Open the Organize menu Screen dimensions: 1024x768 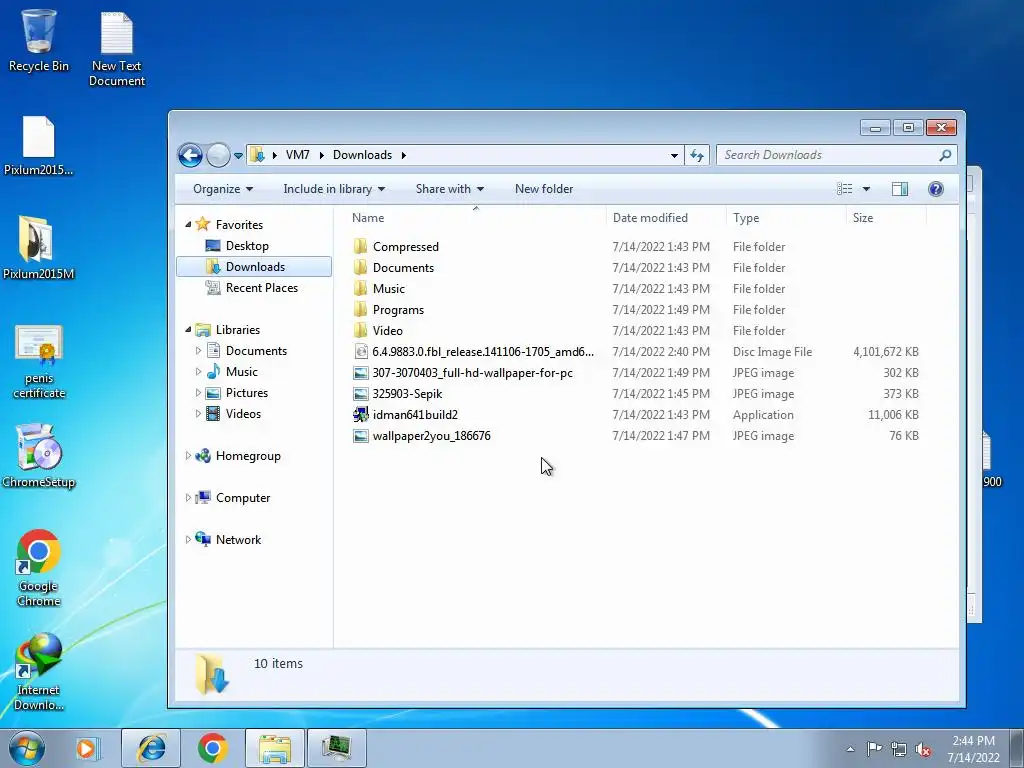click(x=223, y=189)
